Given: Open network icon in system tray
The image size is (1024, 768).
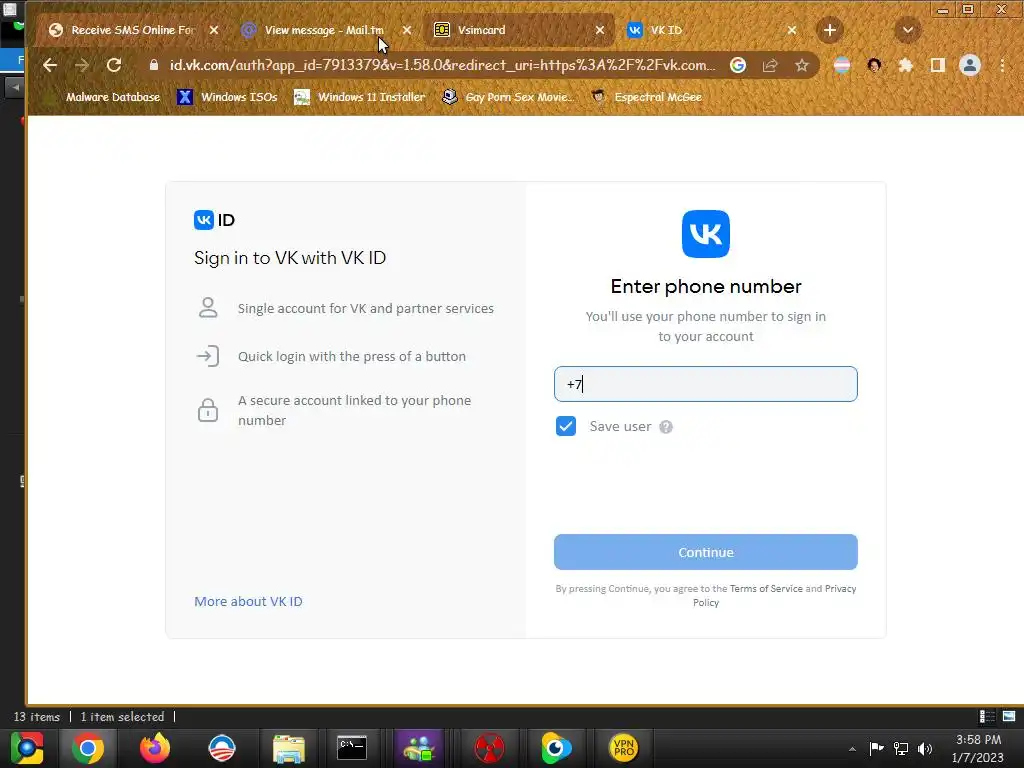Looking at the screenshot, I should tap(901, 749).
